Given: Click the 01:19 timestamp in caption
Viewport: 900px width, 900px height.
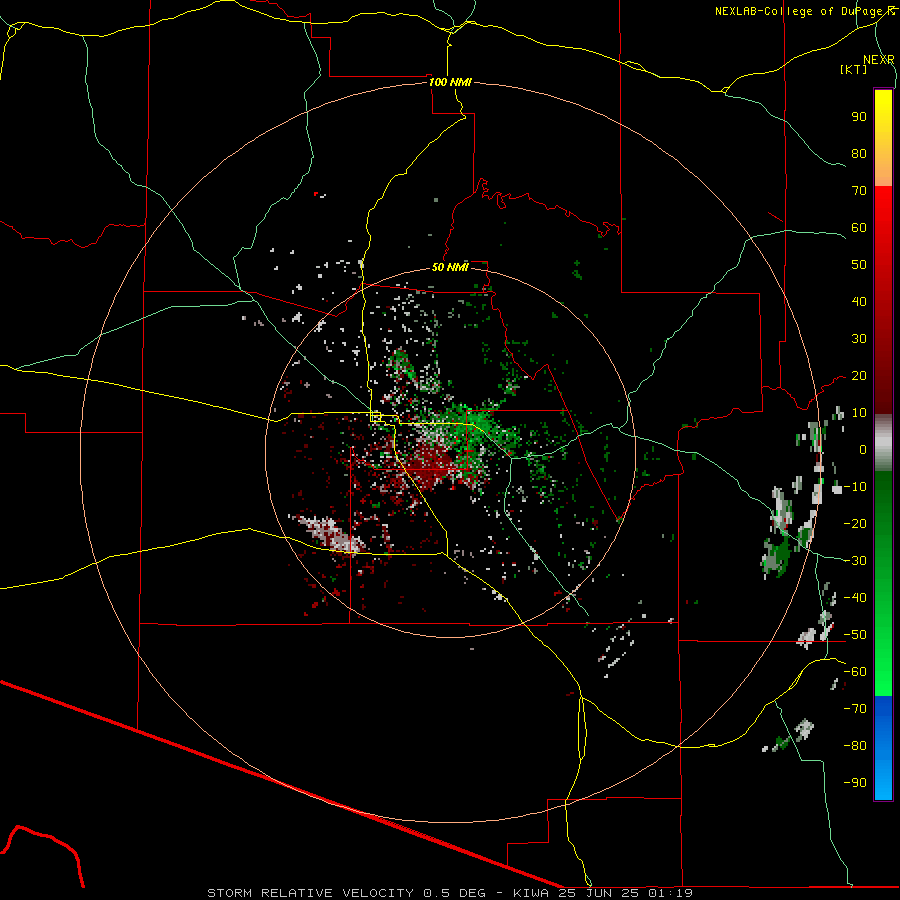Looking at the screenshot, I should click(670, 893).
